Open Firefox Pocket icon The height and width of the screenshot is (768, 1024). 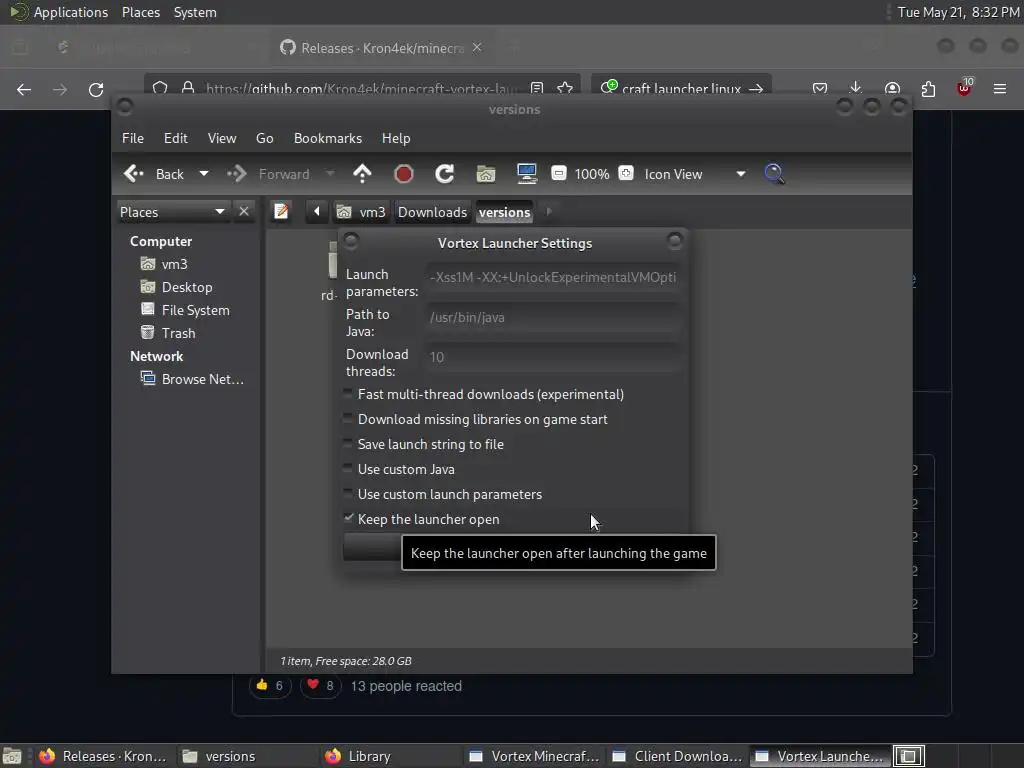click(820, 88)
